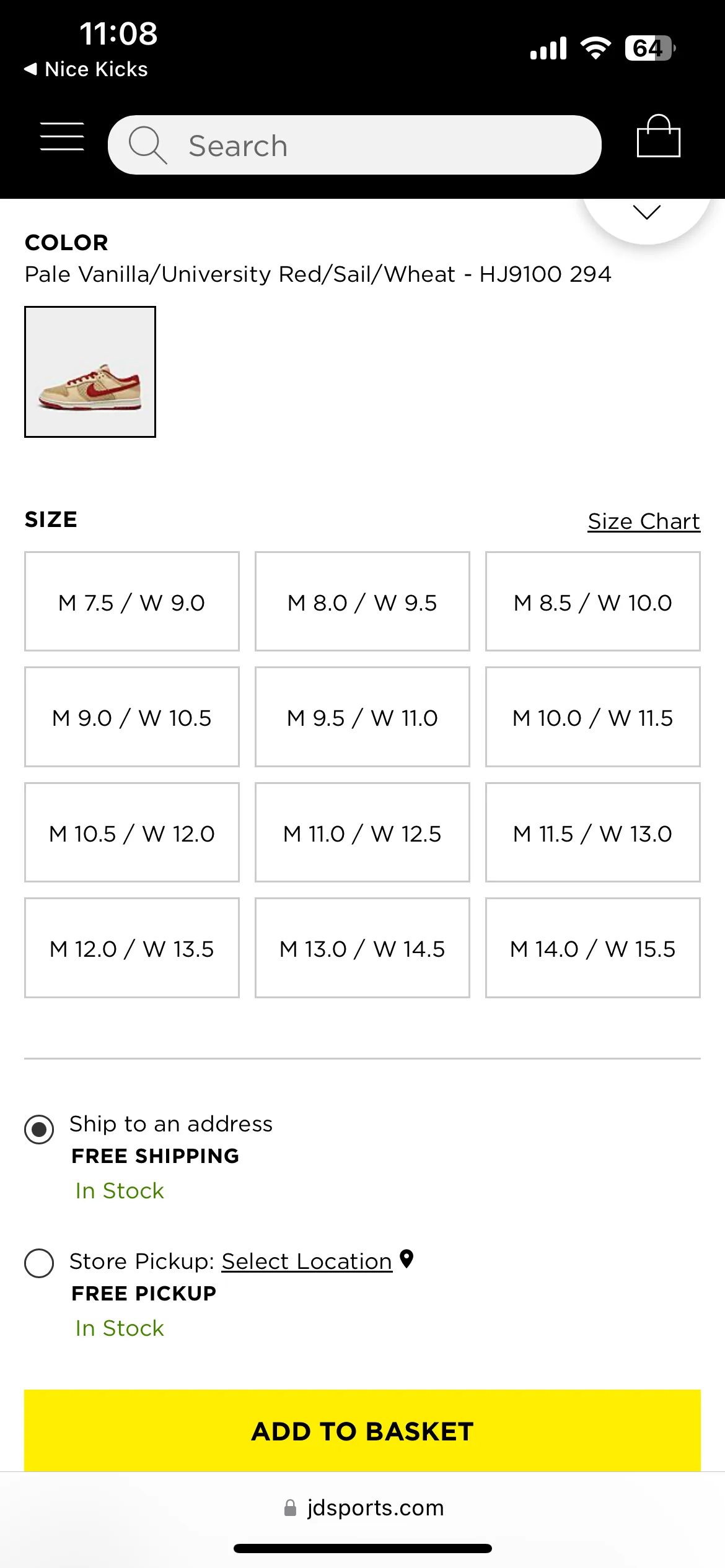Open the hamburger navigation menu

click(62, 137)
